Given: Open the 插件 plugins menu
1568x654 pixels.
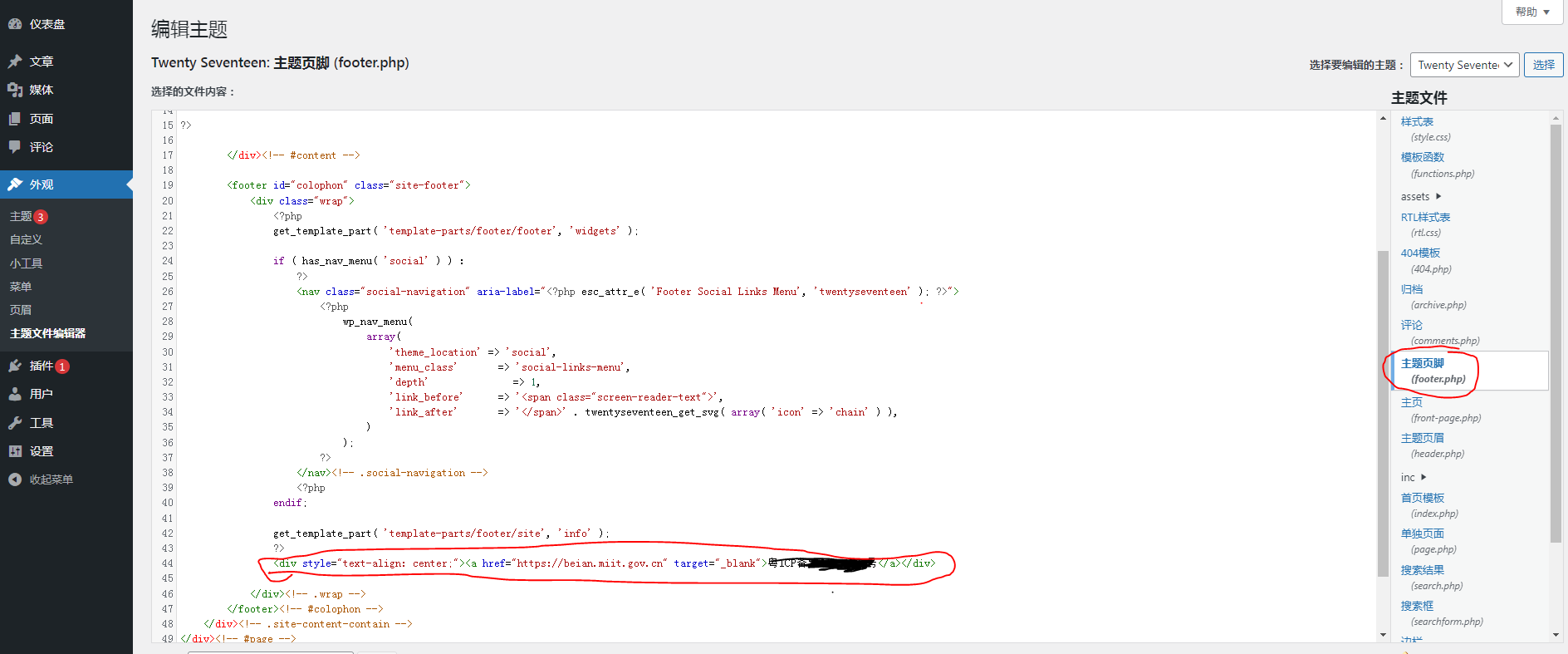Looking at the screenshot, I should tap(66, 366).
